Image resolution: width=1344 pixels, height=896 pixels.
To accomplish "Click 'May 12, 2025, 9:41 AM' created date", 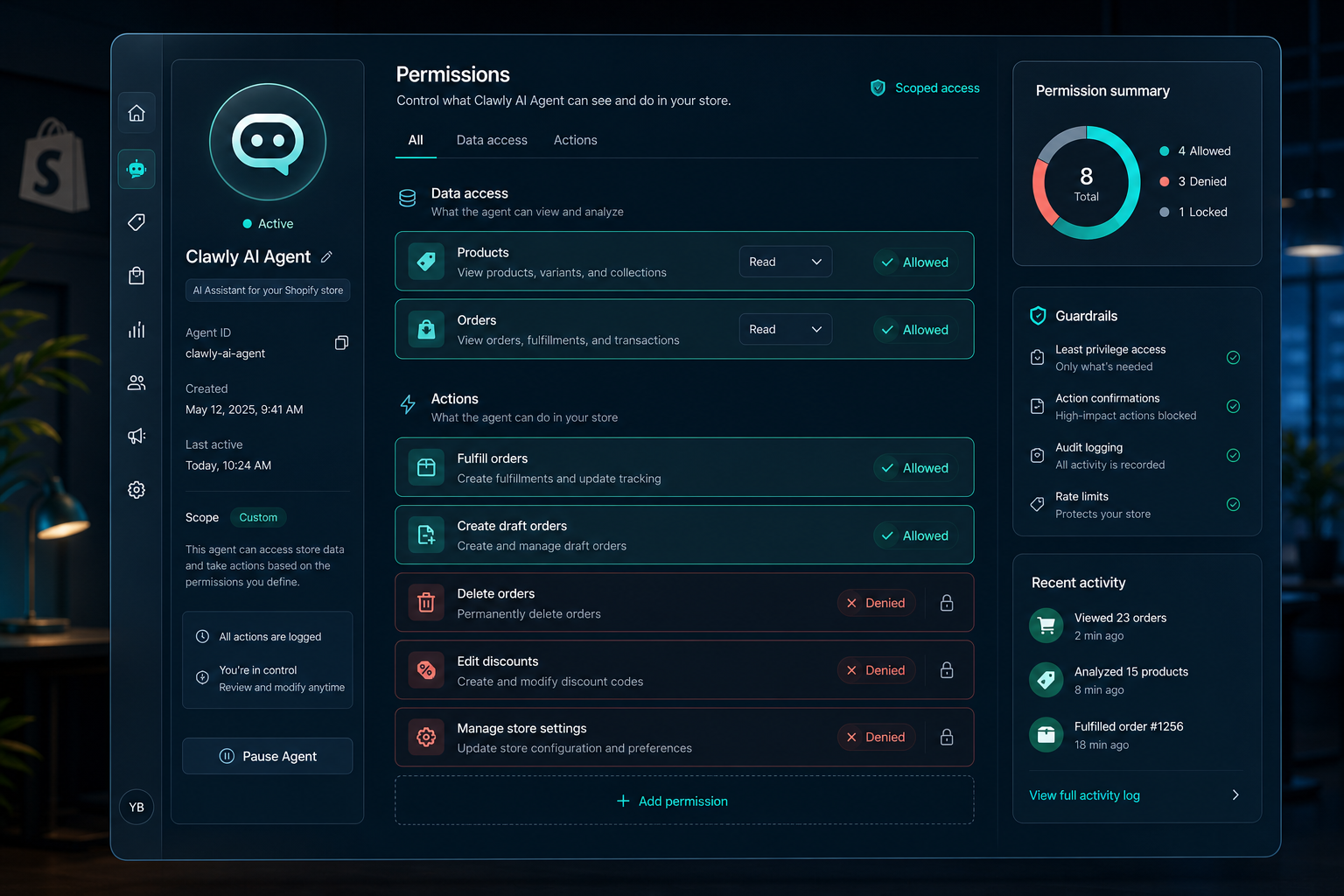I will [x=244, y=409].
